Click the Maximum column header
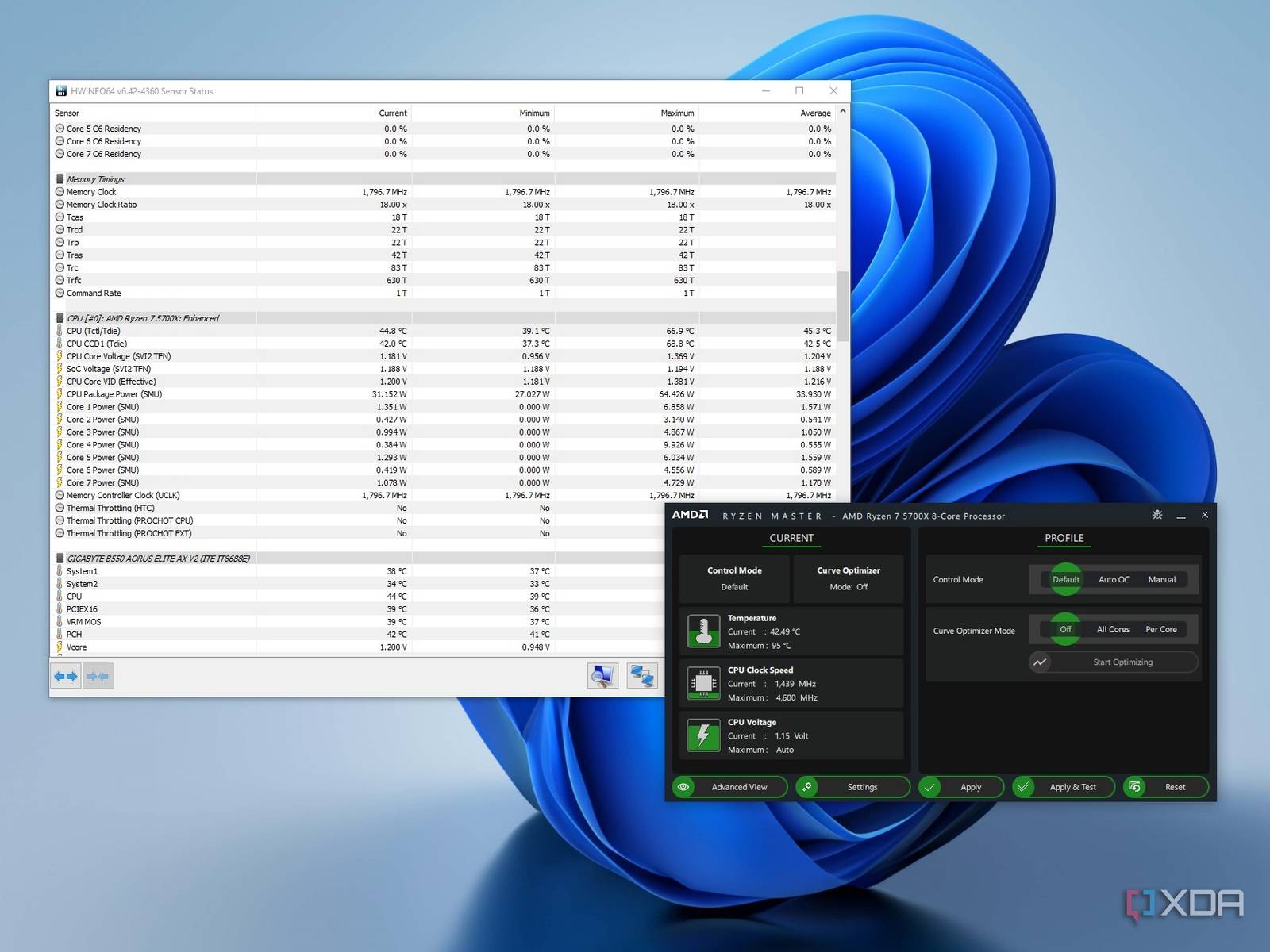 [x=676, y=113]
